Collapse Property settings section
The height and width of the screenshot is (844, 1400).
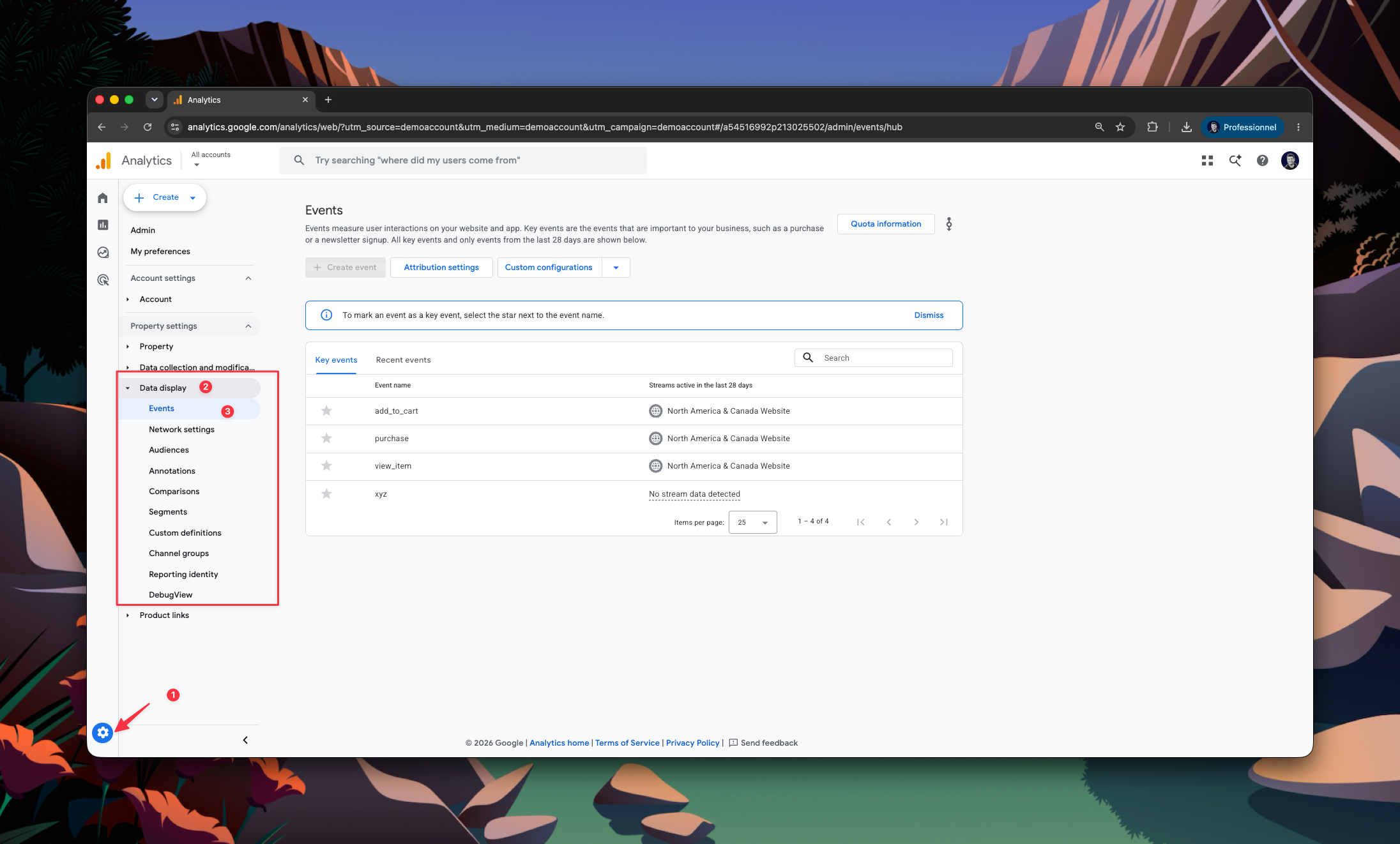click(248, 326)
